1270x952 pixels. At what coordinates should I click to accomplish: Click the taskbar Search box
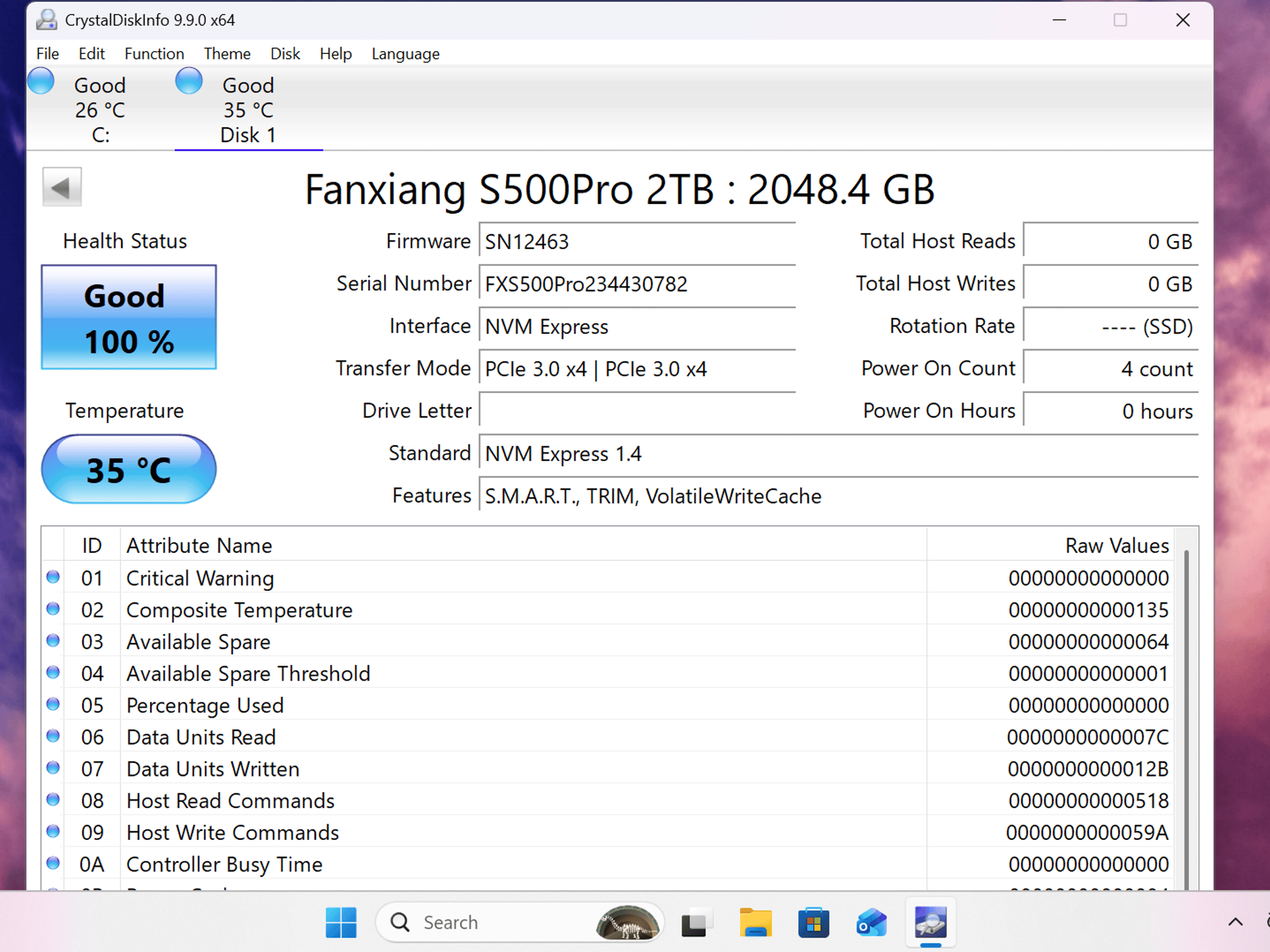coord(520,922)
